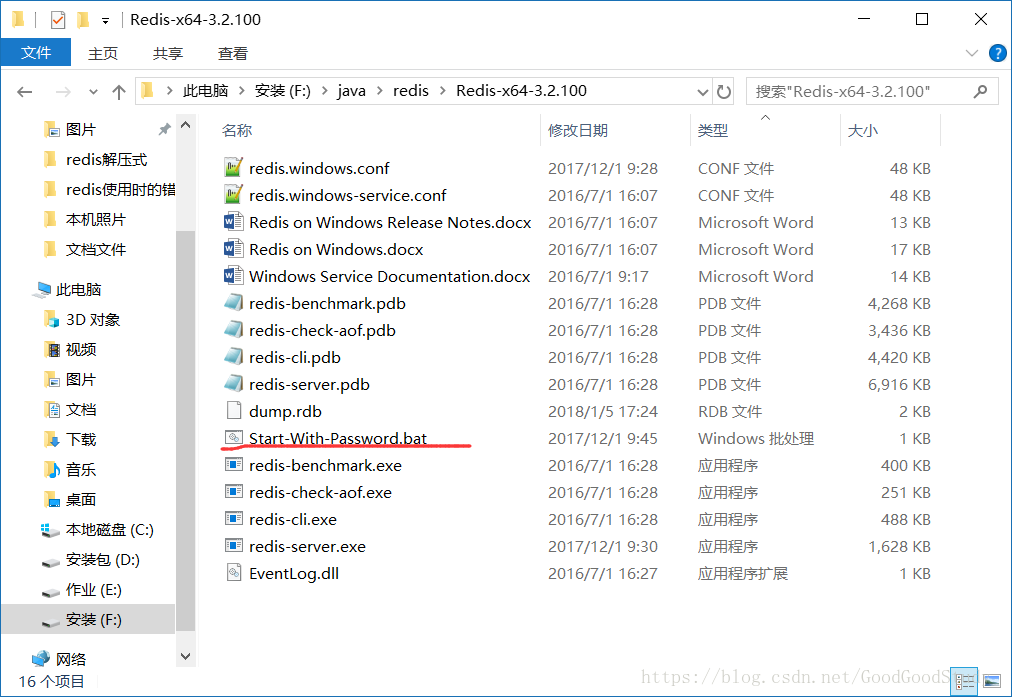Sort by 类型 column header

pyautogui.click(x=765, y=130)
